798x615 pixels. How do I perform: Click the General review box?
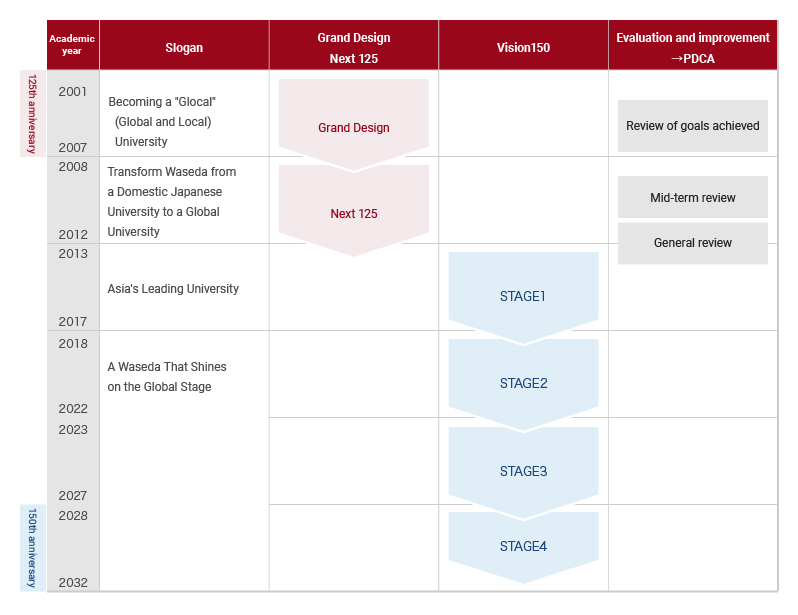[693, 243]
